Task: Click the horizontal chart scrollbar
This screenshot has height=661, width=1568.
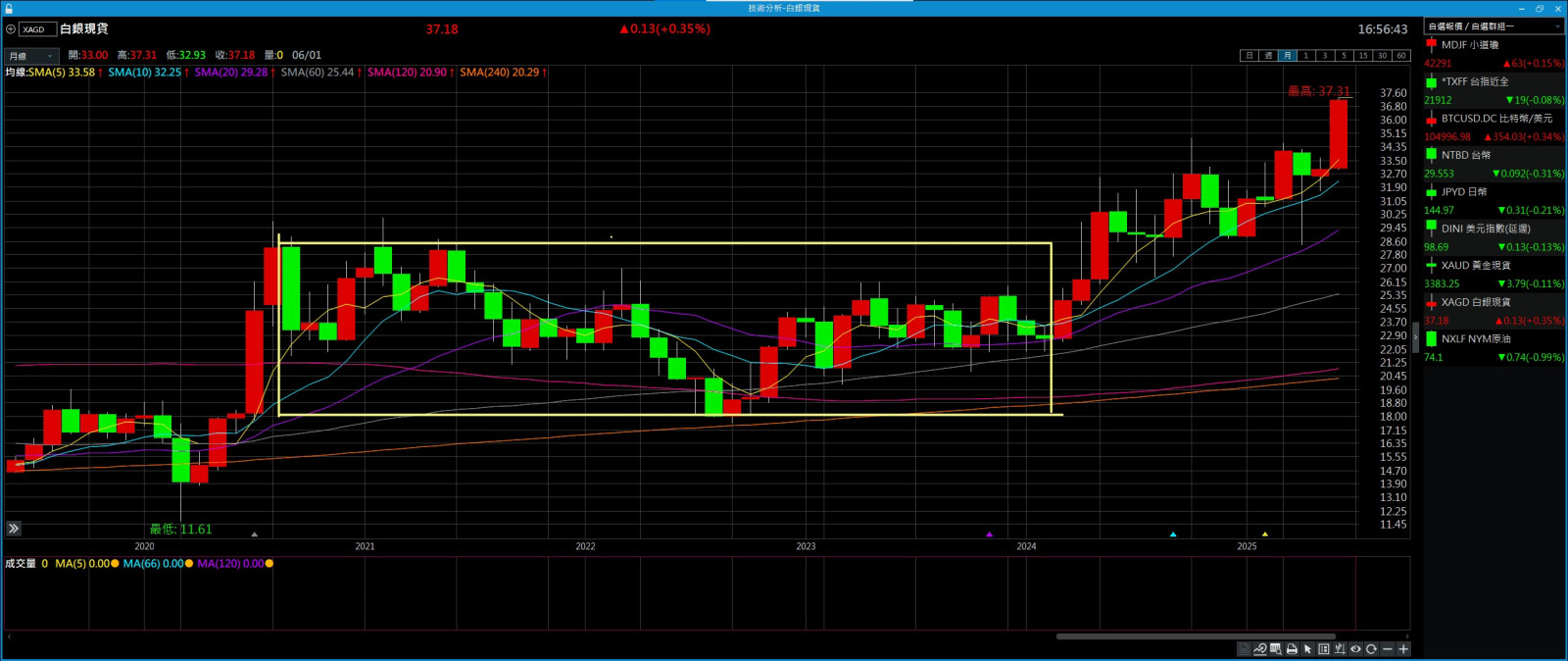Action: click(1196, 636)
